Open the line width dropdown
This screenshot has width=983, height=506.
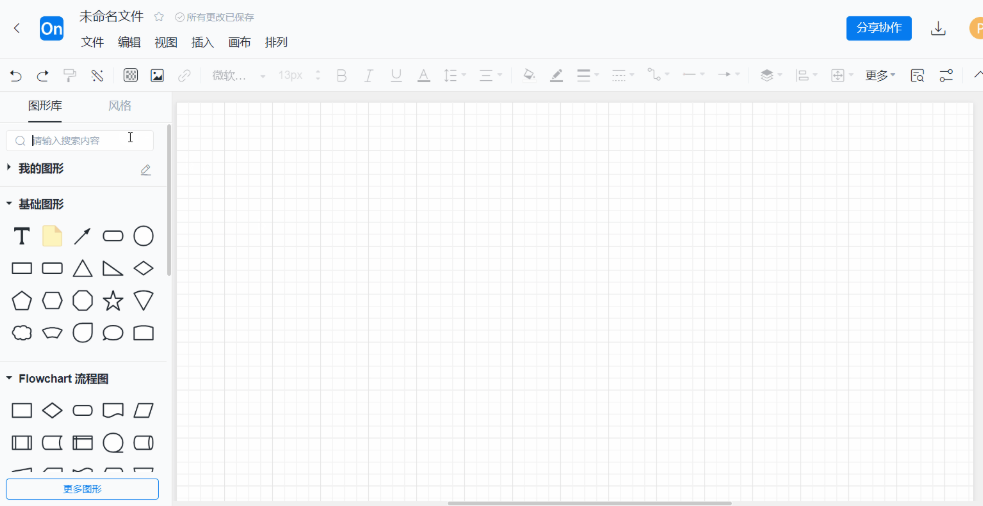[x=588, y=76]
